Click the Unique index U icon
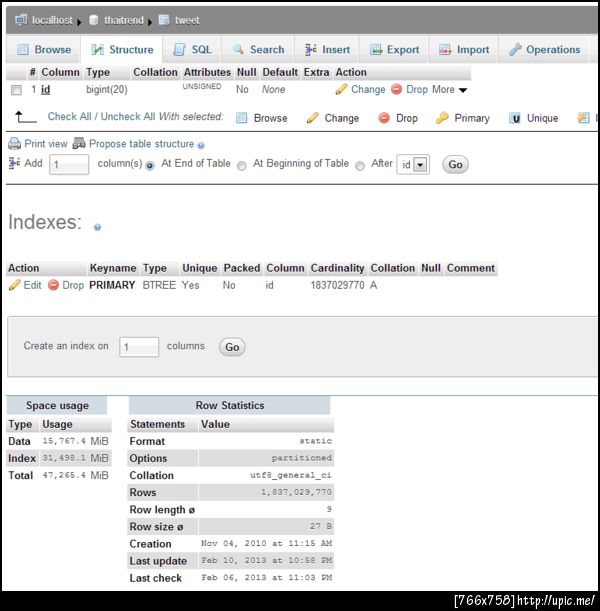This screenshot has width=600, height=611. 515,118
